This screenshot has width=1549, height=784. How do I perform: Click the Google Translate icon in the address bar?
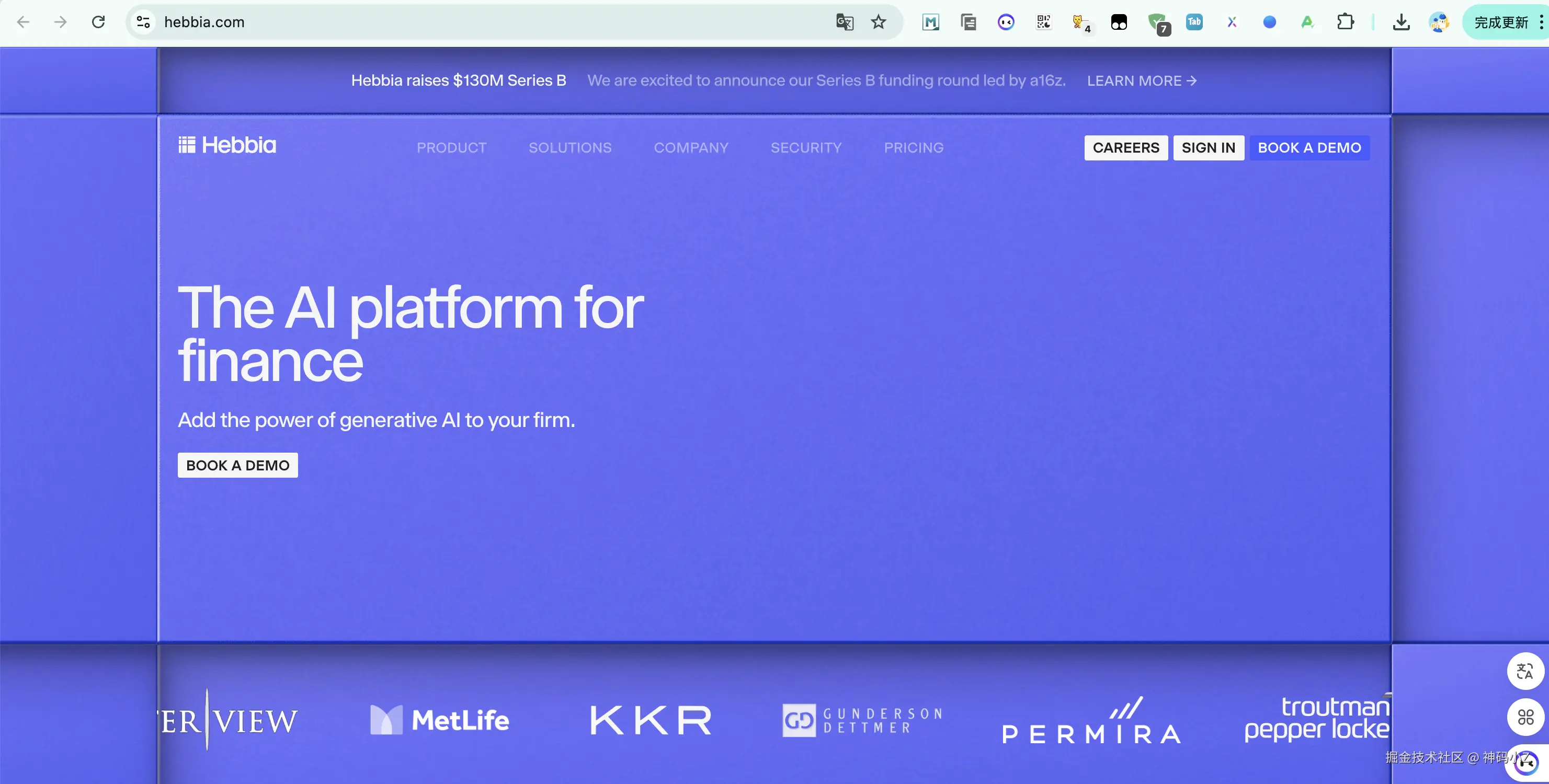pyautogui.click(x=844, y=22)
